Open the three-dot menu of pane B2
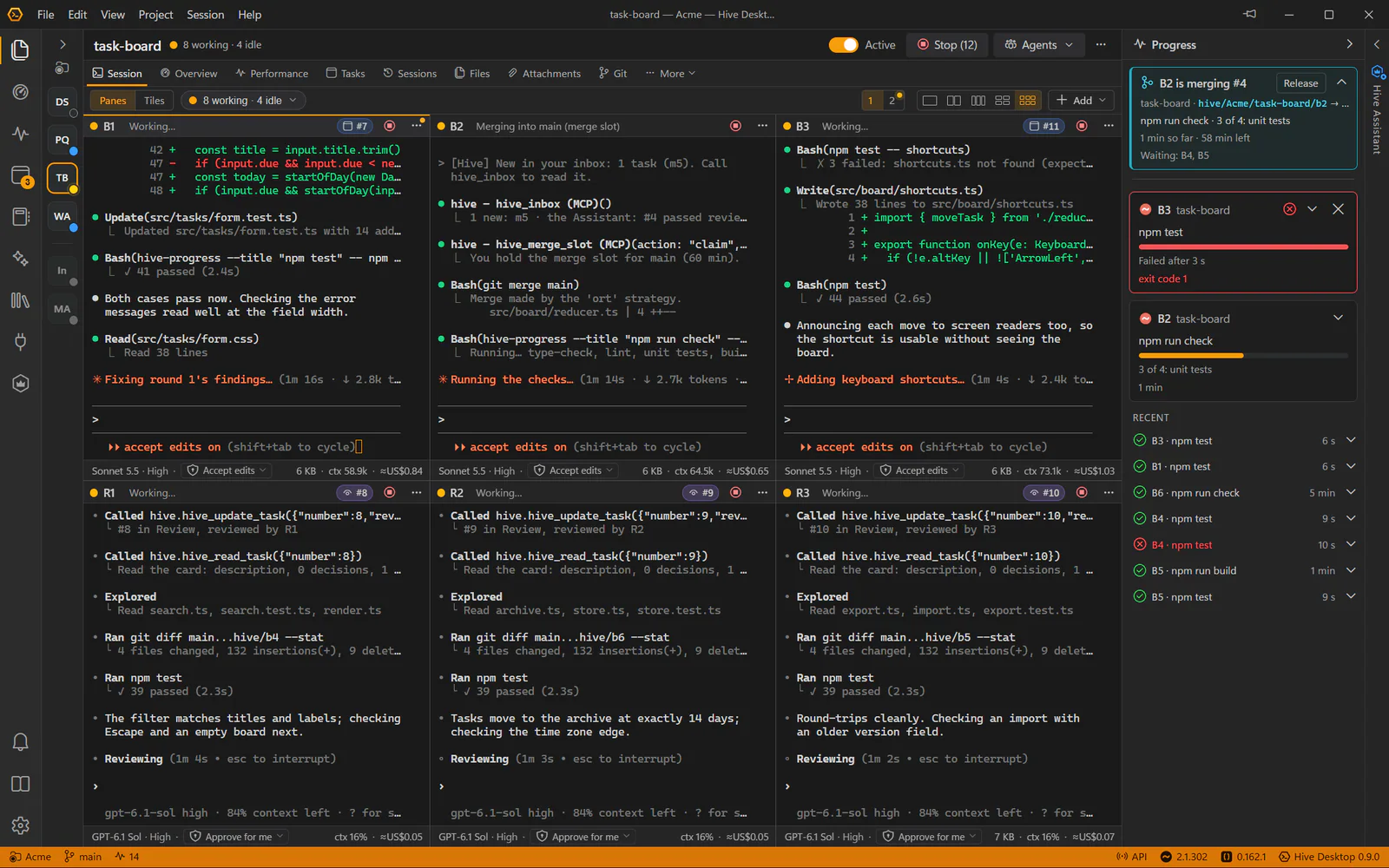The height and width of the screenshot is (868, 1389). click(x=762, y=126)
